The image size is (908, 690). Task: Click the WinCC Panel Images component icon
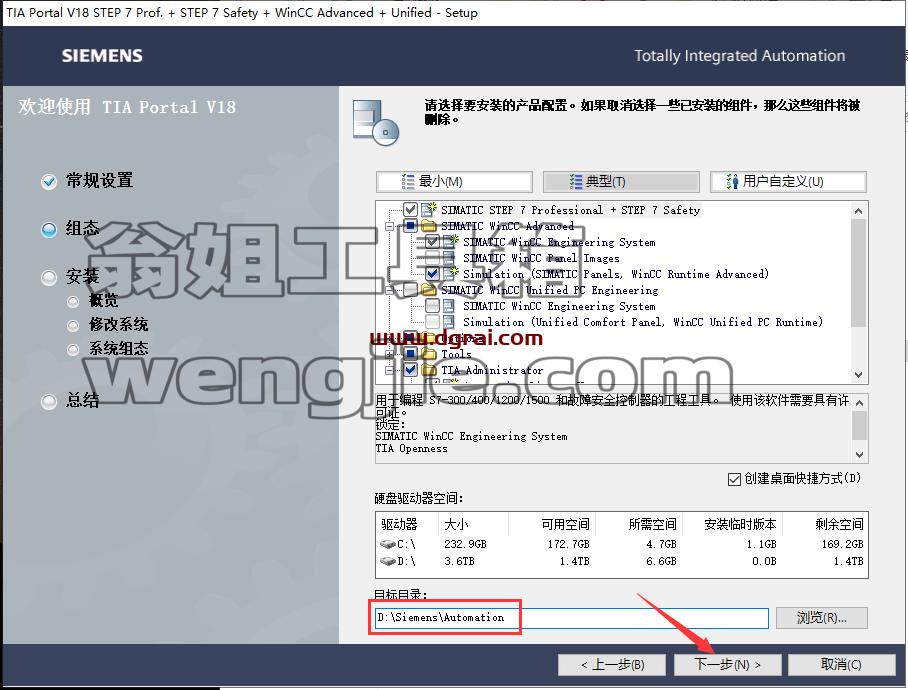pos(449,258)
